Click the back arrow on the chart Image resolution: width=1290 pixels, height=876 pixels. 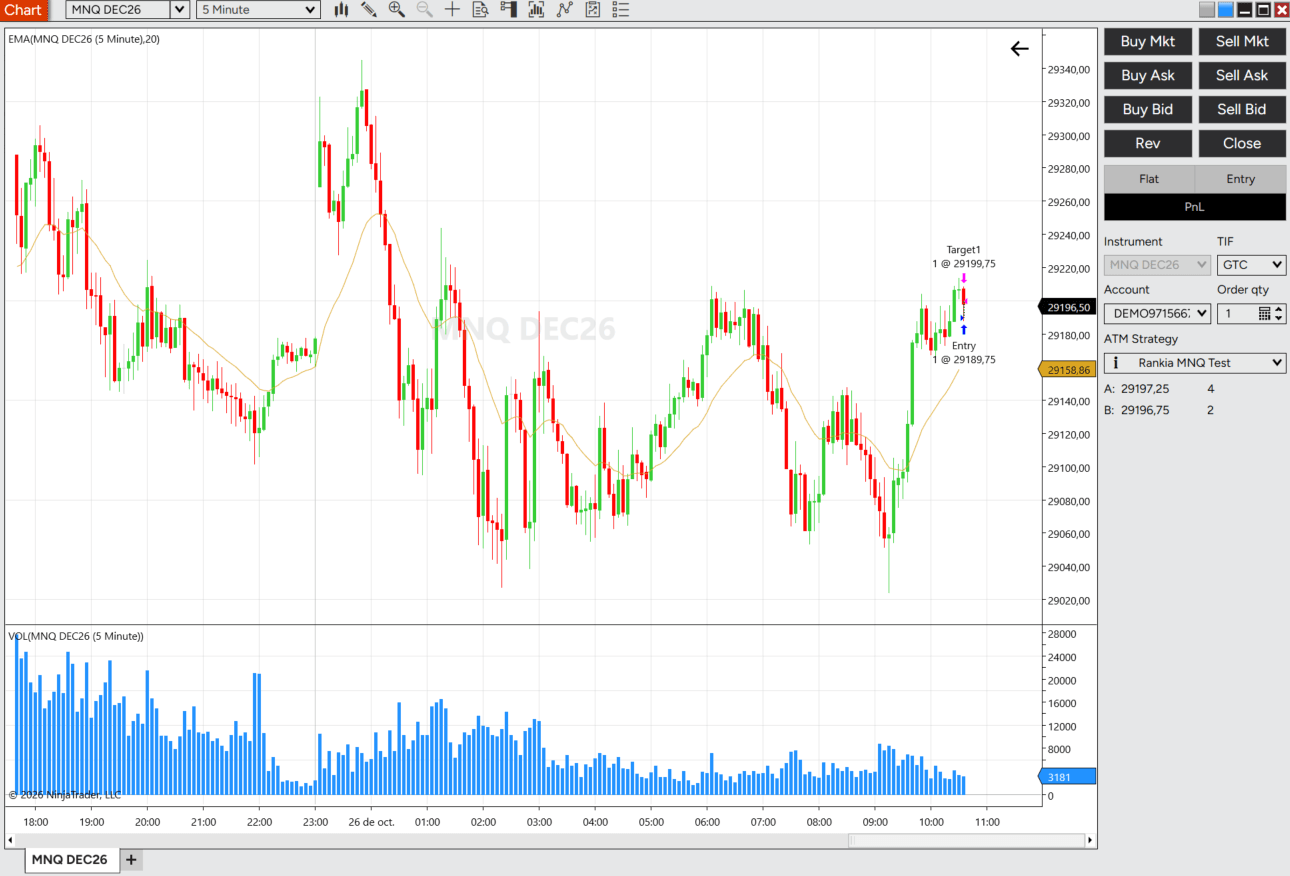[x=1019, y=49]
